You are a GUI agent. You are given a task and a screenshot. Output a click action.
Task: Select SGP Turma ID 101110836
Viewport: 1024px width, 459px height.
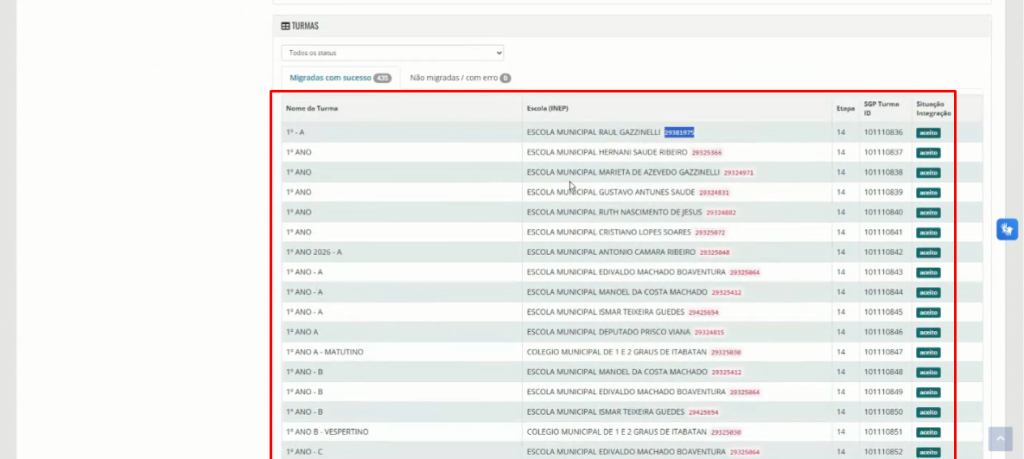click(883, 133)
